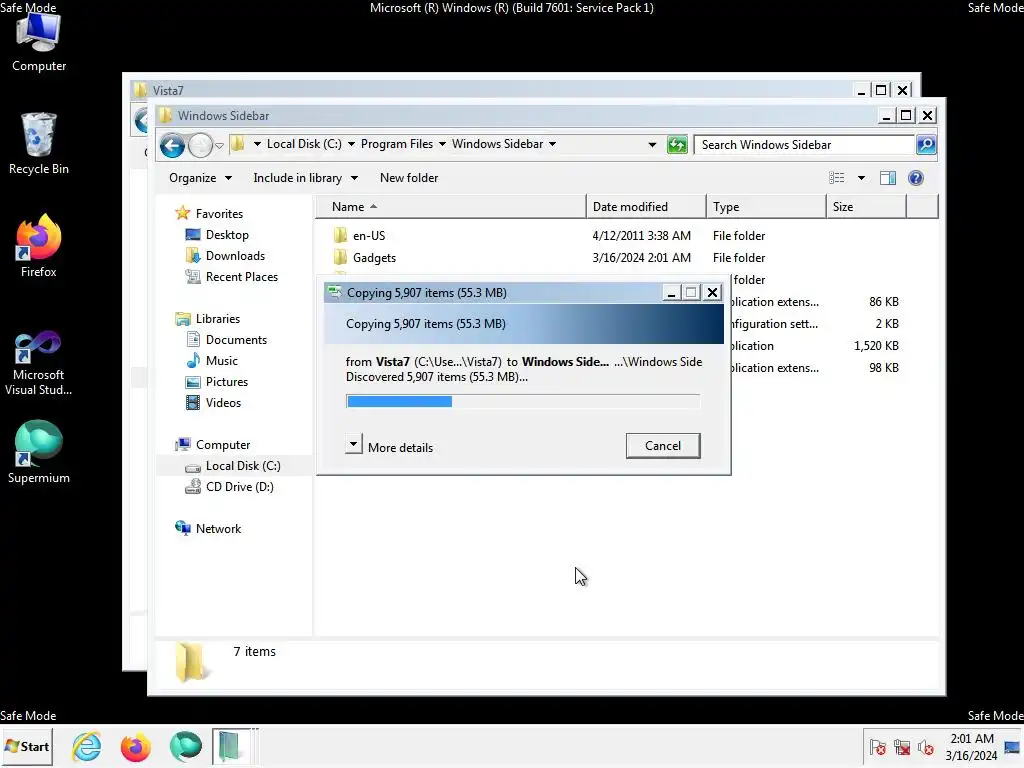Expand the Windows Sidebar breadcrumb arrow

552,144
